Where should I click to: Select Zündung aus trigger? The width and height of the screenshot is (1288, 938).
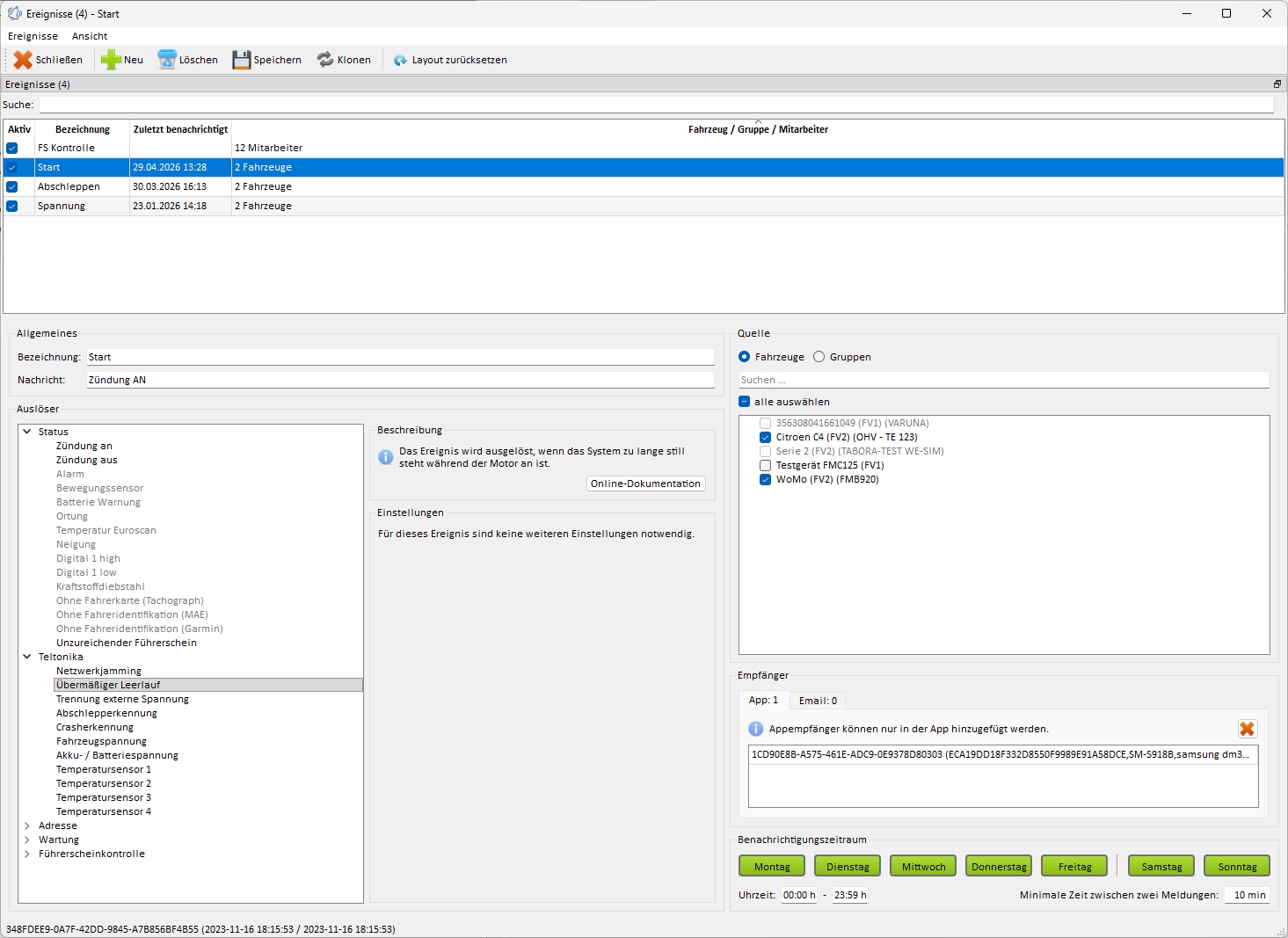point(87,460)
